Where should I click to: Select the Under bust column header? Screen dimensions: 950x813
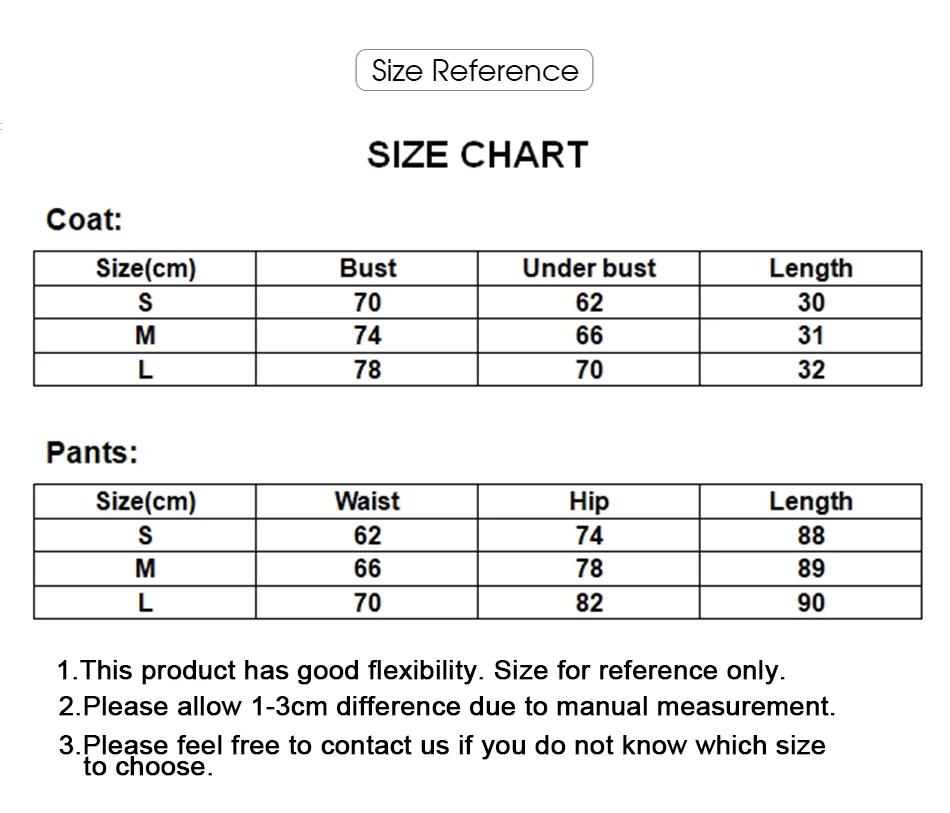coord(589,268)
